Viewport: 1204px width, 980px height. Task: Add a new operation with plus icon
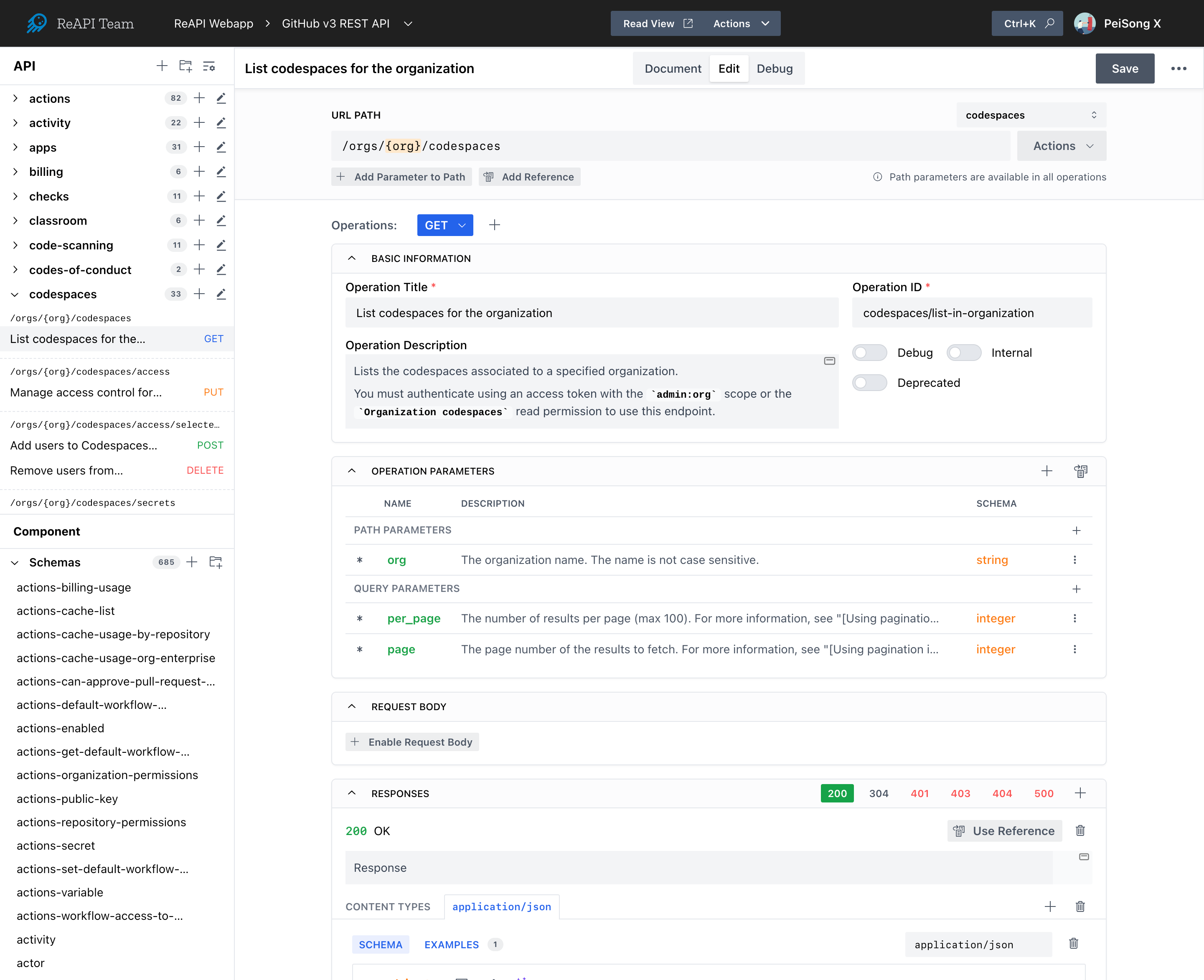coord(495,225)
